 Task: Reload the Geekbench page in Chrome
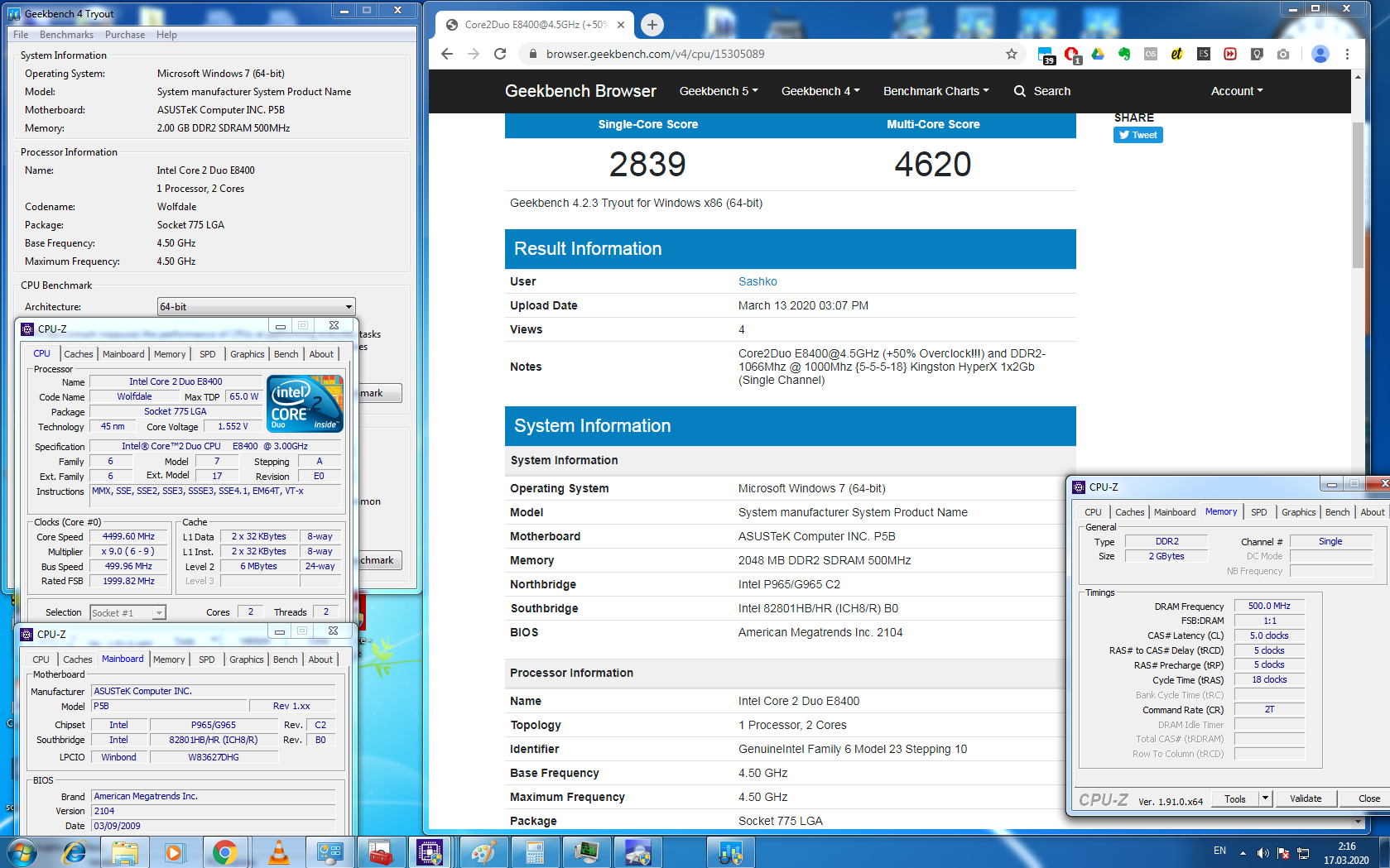[500, 54]
